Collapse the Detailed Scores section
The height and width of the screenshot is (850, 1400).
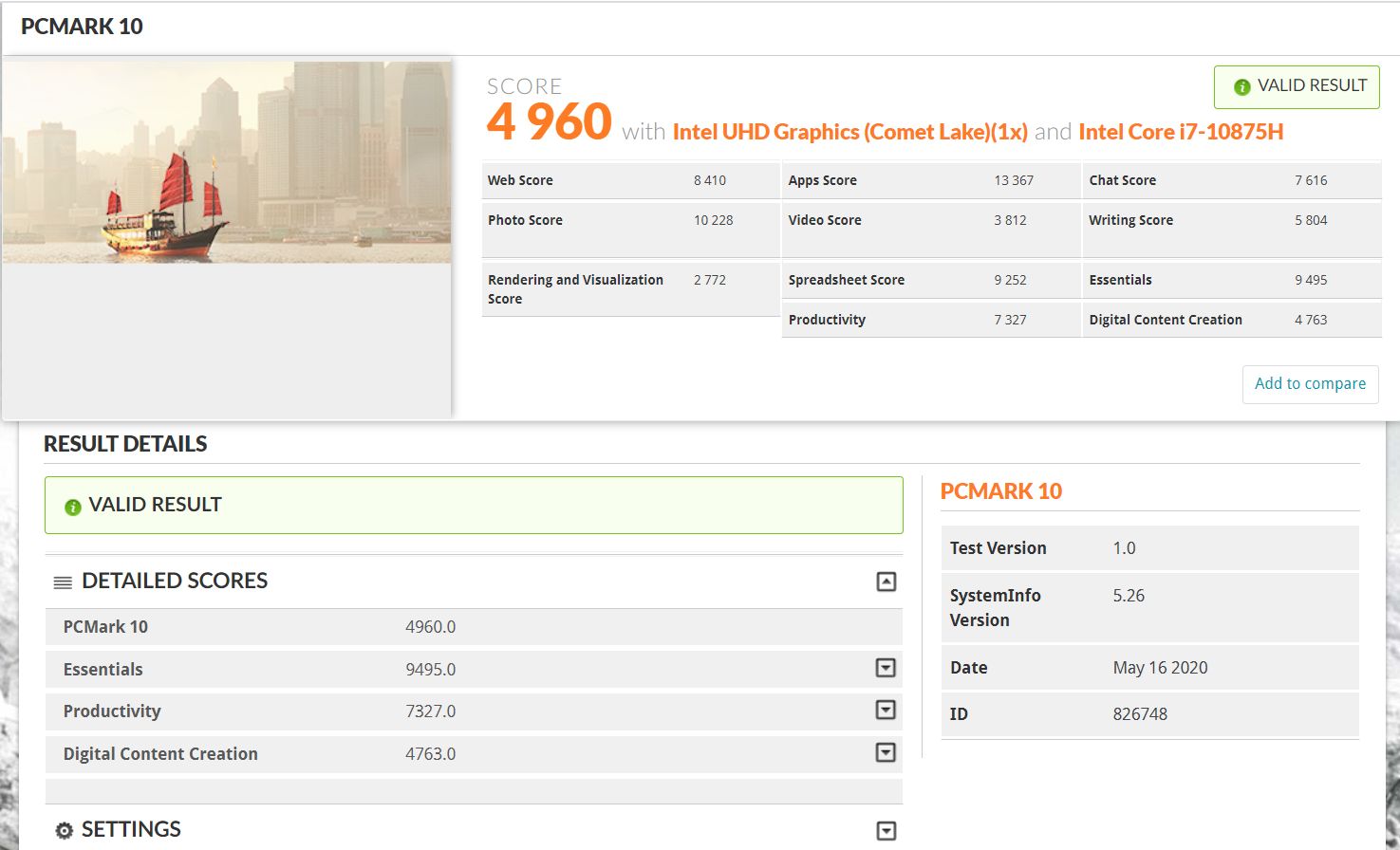pyautogui.click(x=886, y=582)
